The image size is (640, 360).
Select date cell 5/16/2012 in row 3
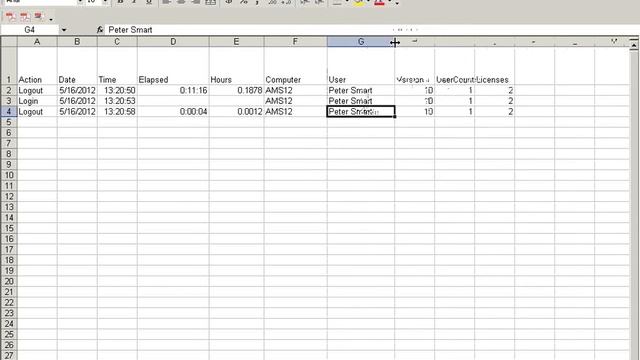pyautogui.click(x=77, y=101)
